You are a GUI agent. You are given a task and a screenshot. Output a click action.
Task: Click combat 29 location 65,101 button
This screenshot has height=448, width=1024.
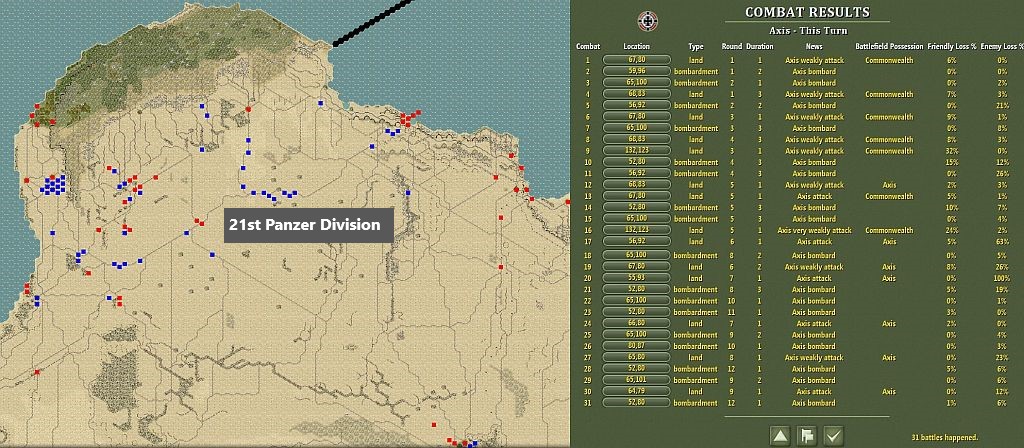click(x=636, y=380)
